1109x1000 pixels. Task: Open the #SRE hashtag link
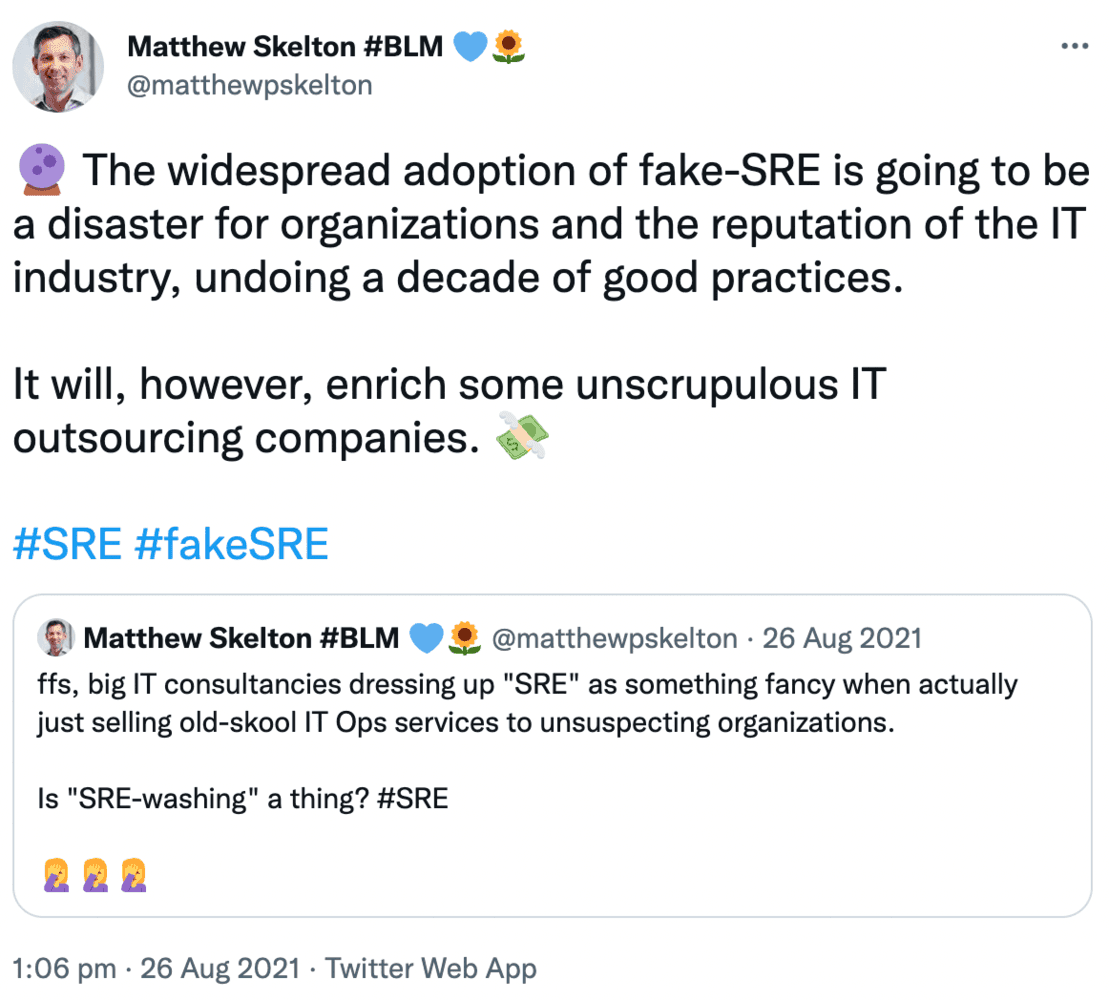tap(67, 544)
